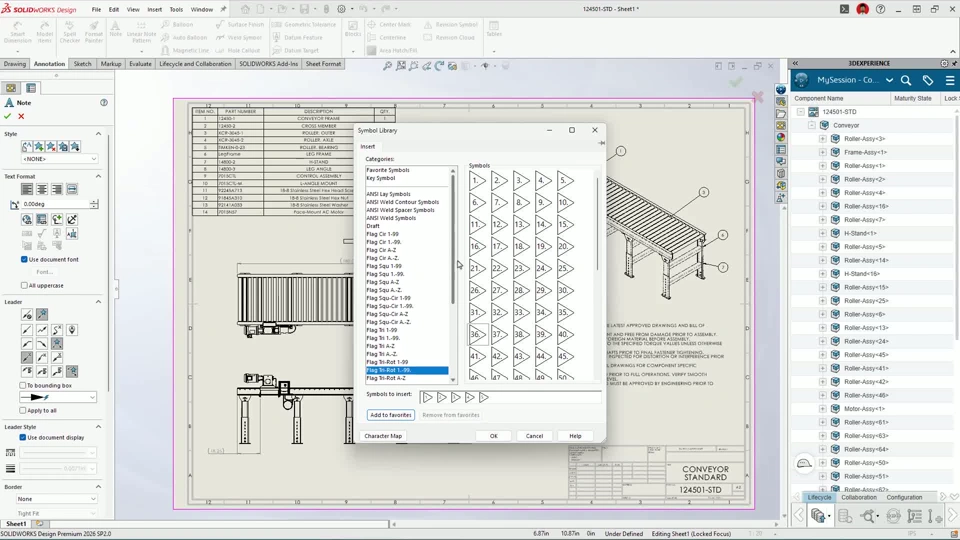Toggle Apply to all checkbox
This screenshot has width=960, height=540.
23,411
